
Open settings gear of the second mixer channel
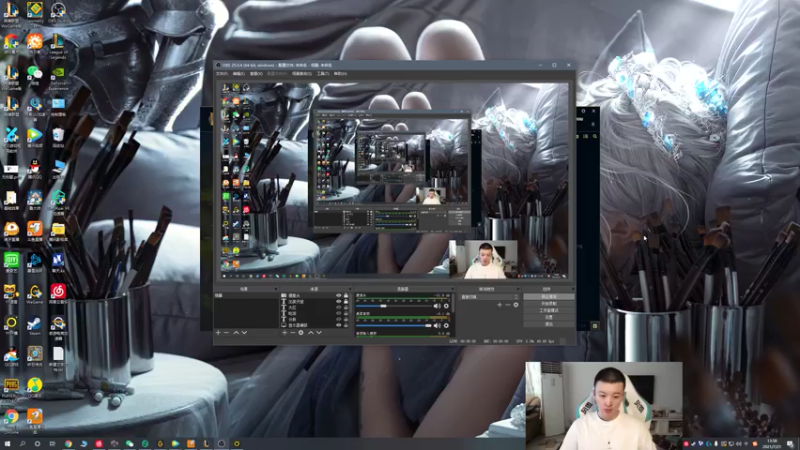tap(446, 326)
